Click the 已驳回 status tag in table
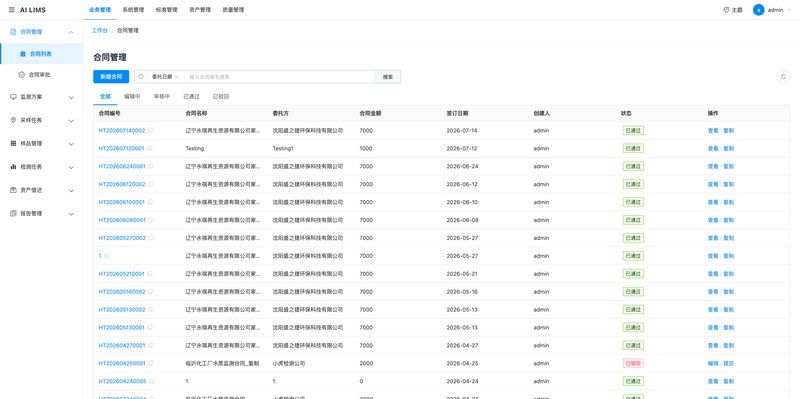This screenshot has width=800, height=399. (x=633, y=363)
